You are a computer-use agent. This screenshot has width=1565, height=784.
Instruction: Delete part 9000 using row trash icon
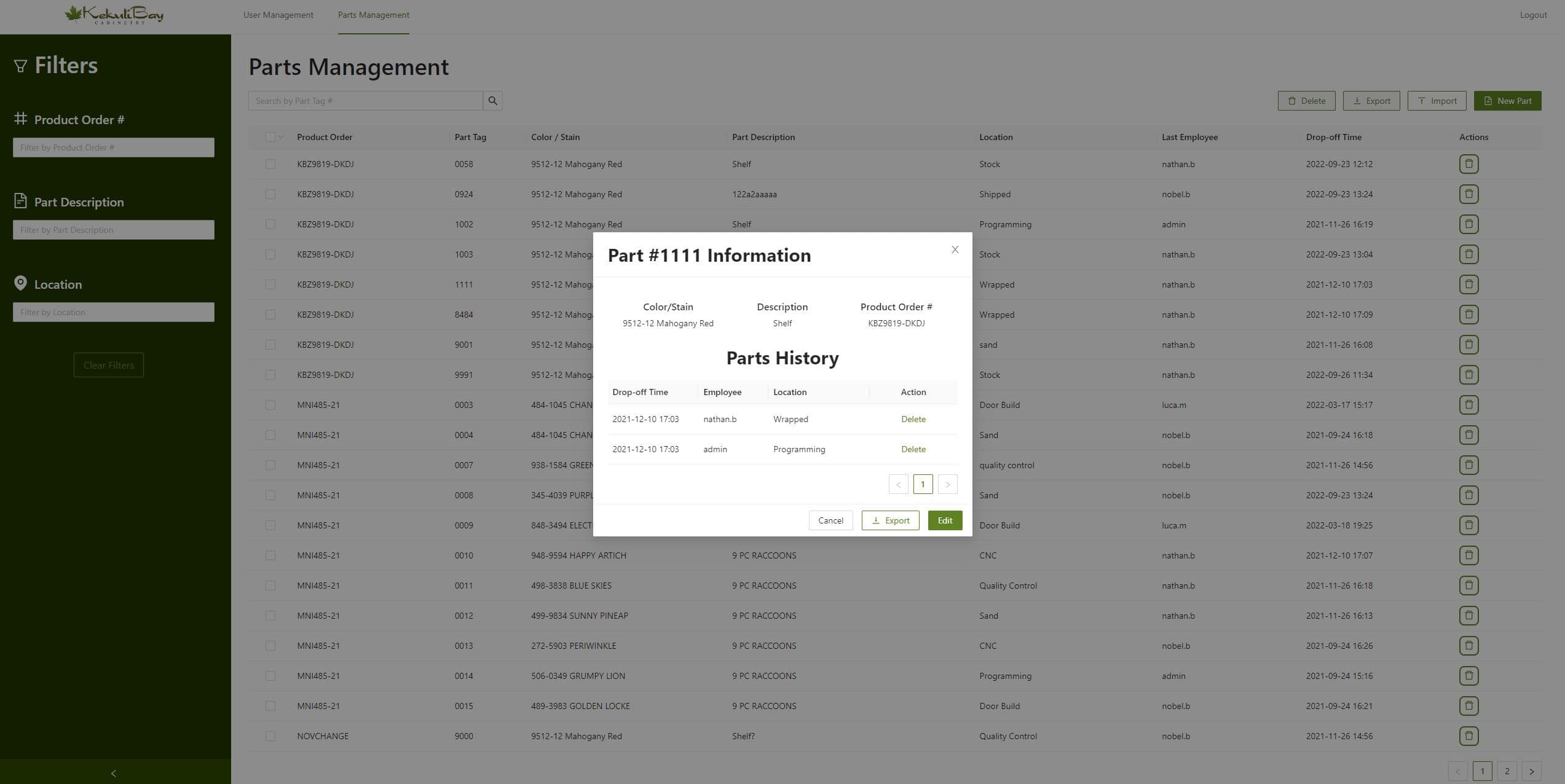(1468, 736)
